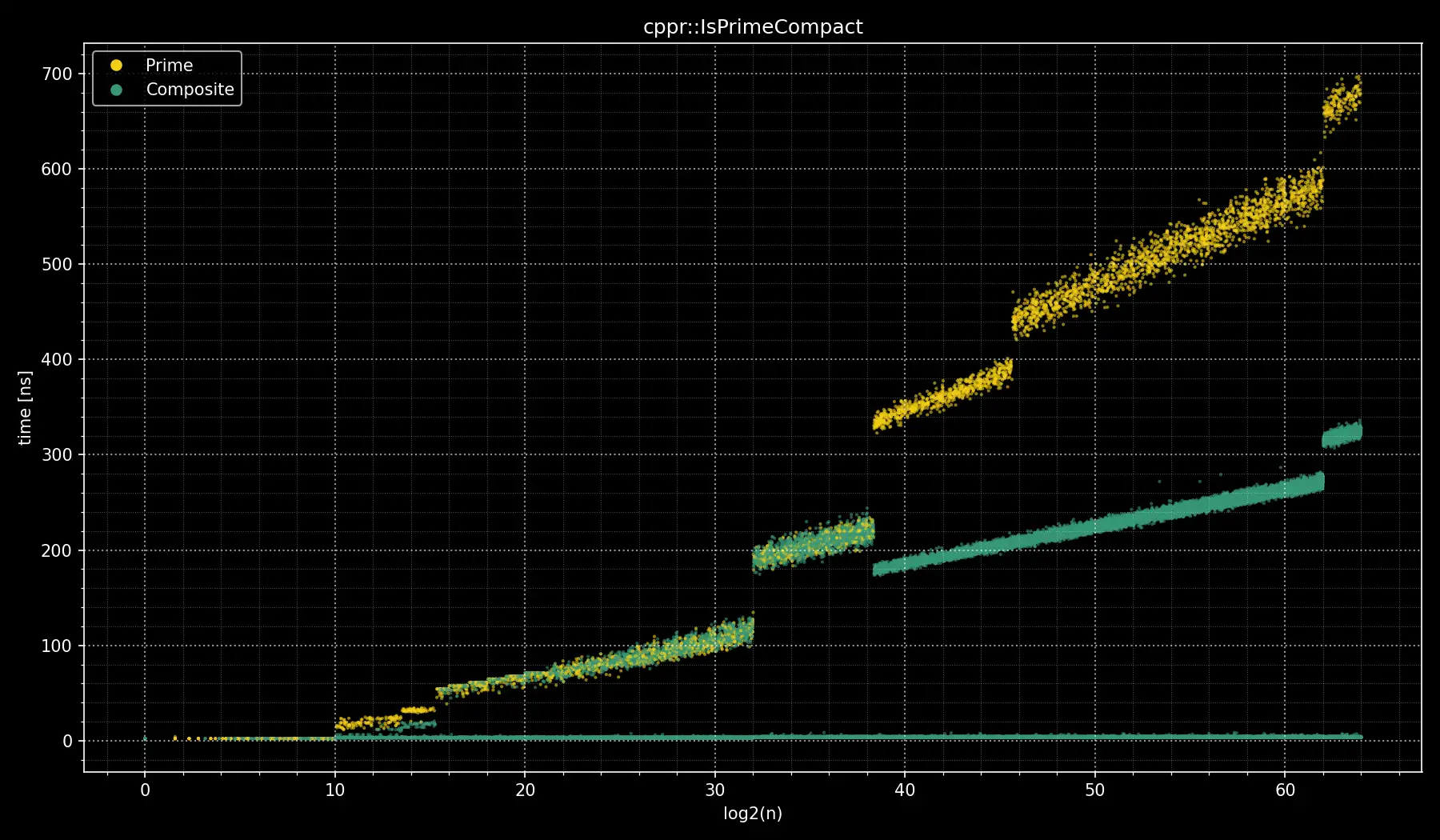Click y-axis tick value 500
The width and height of the screenshot is (1440, 840).
[x=57, y=264]
